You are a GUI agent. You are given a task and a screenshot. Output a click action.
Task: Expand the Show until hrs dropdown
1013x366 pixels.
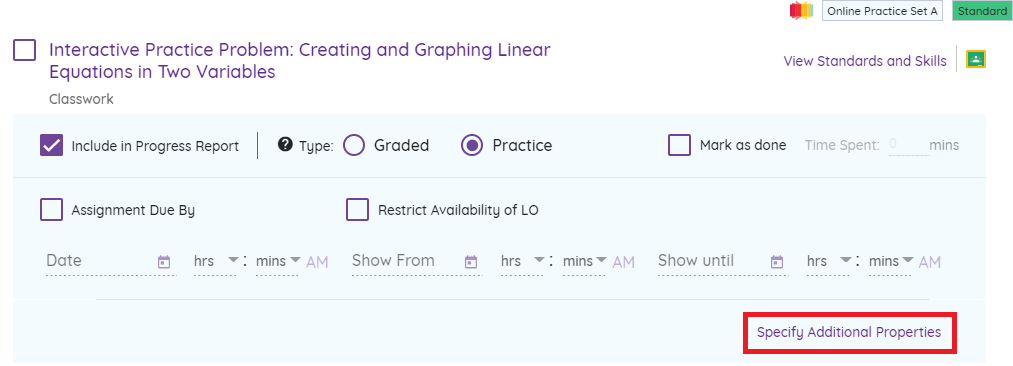(x=828, y=261)
